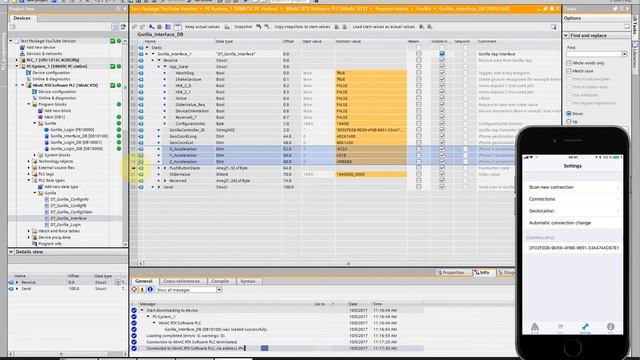Image resolution: width=640 pixels, height=360 pixels.
Task: Click Gorilla_Login [FB10000] block icon
Action: pos(47,130)
